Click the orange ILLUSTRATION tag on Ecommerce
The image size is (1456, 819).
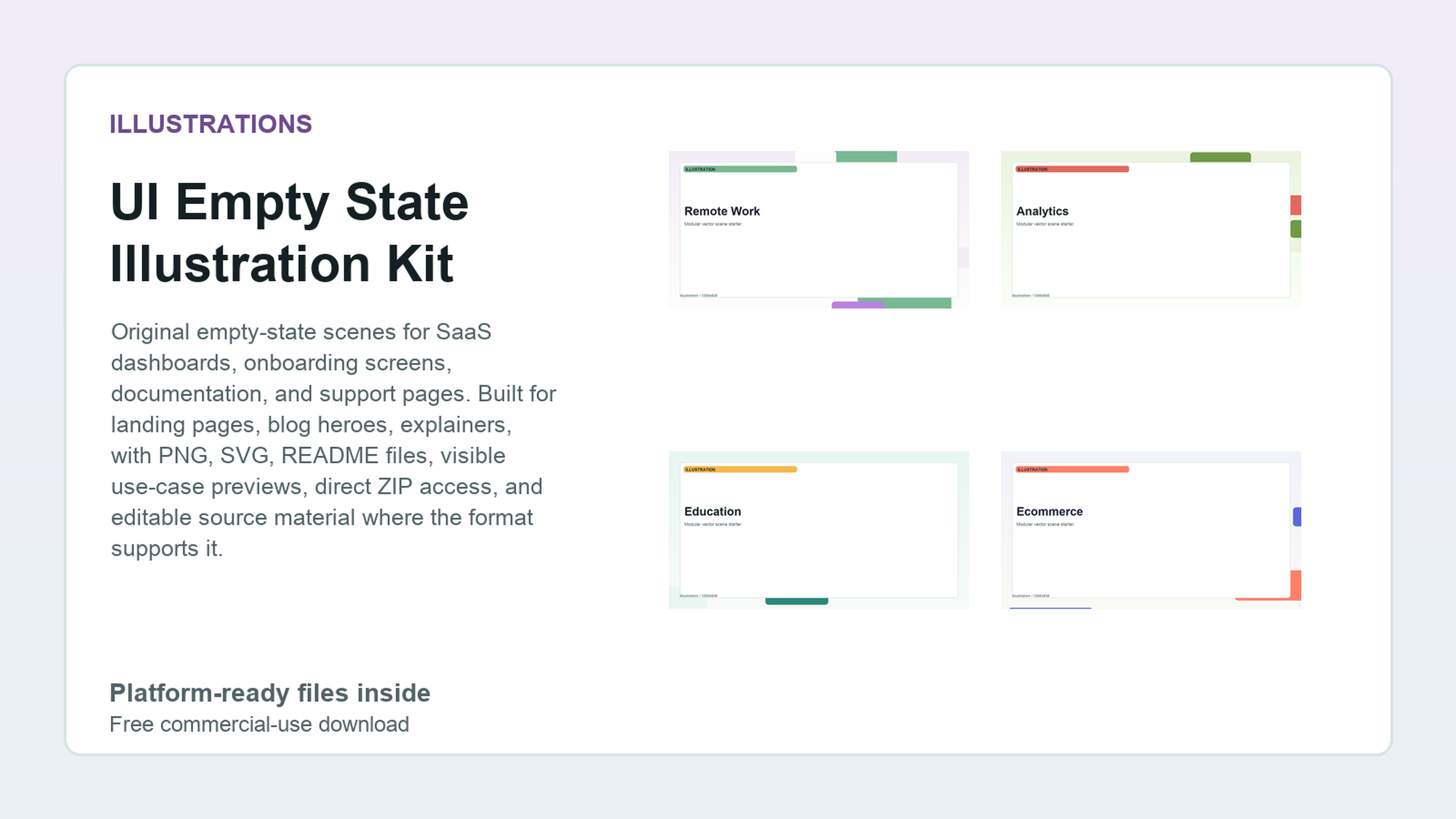(1072, 469)
